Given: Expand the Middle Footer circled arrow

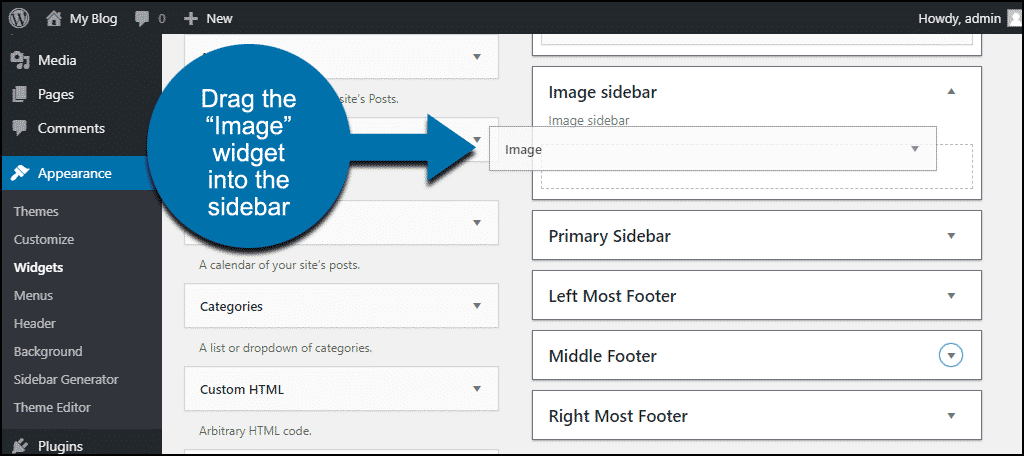Looking at the screenshot, I should pos(951,356).
